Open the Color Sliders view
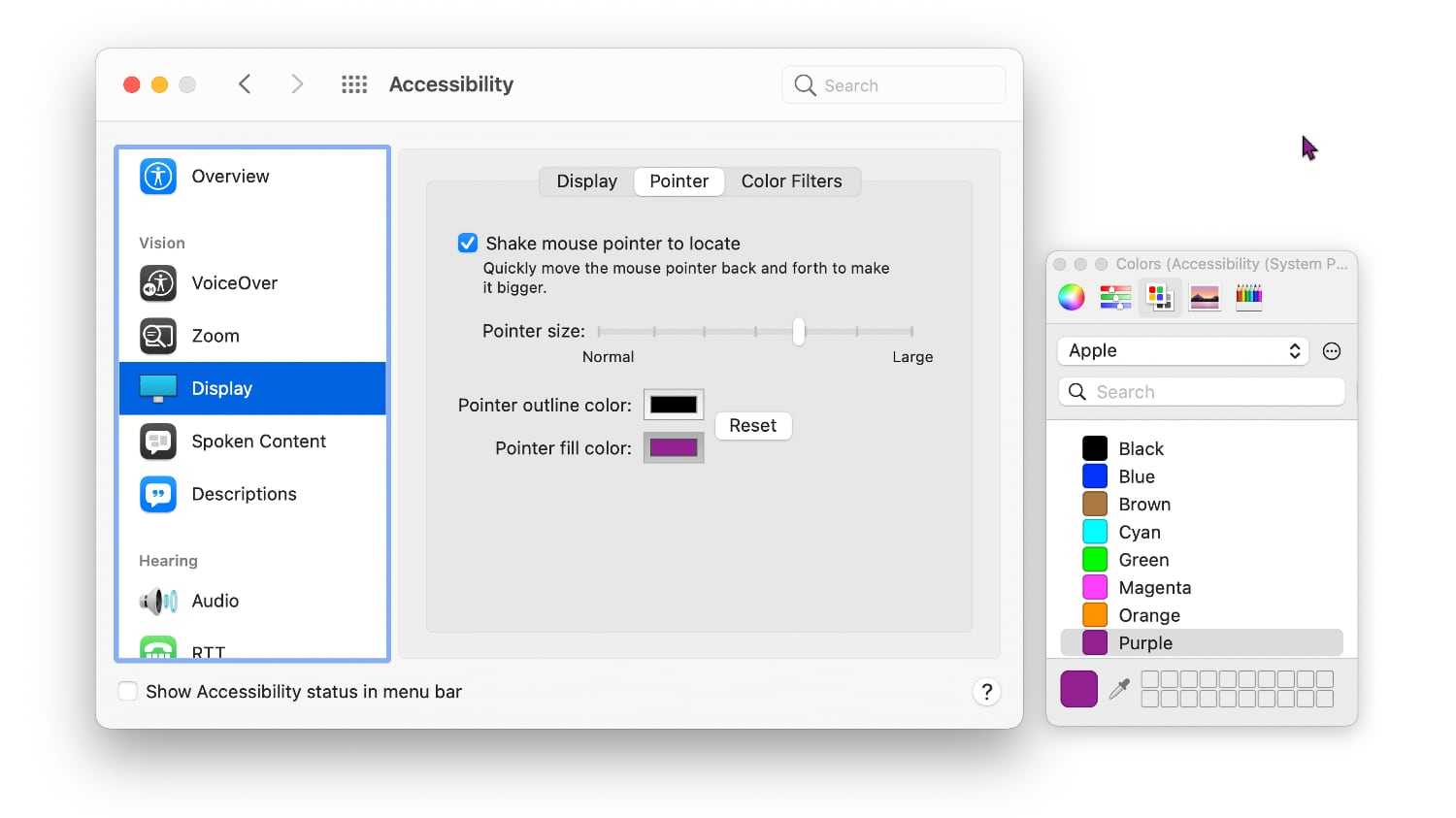Screen dimensions: 1456x818 tap(1114, 297)
